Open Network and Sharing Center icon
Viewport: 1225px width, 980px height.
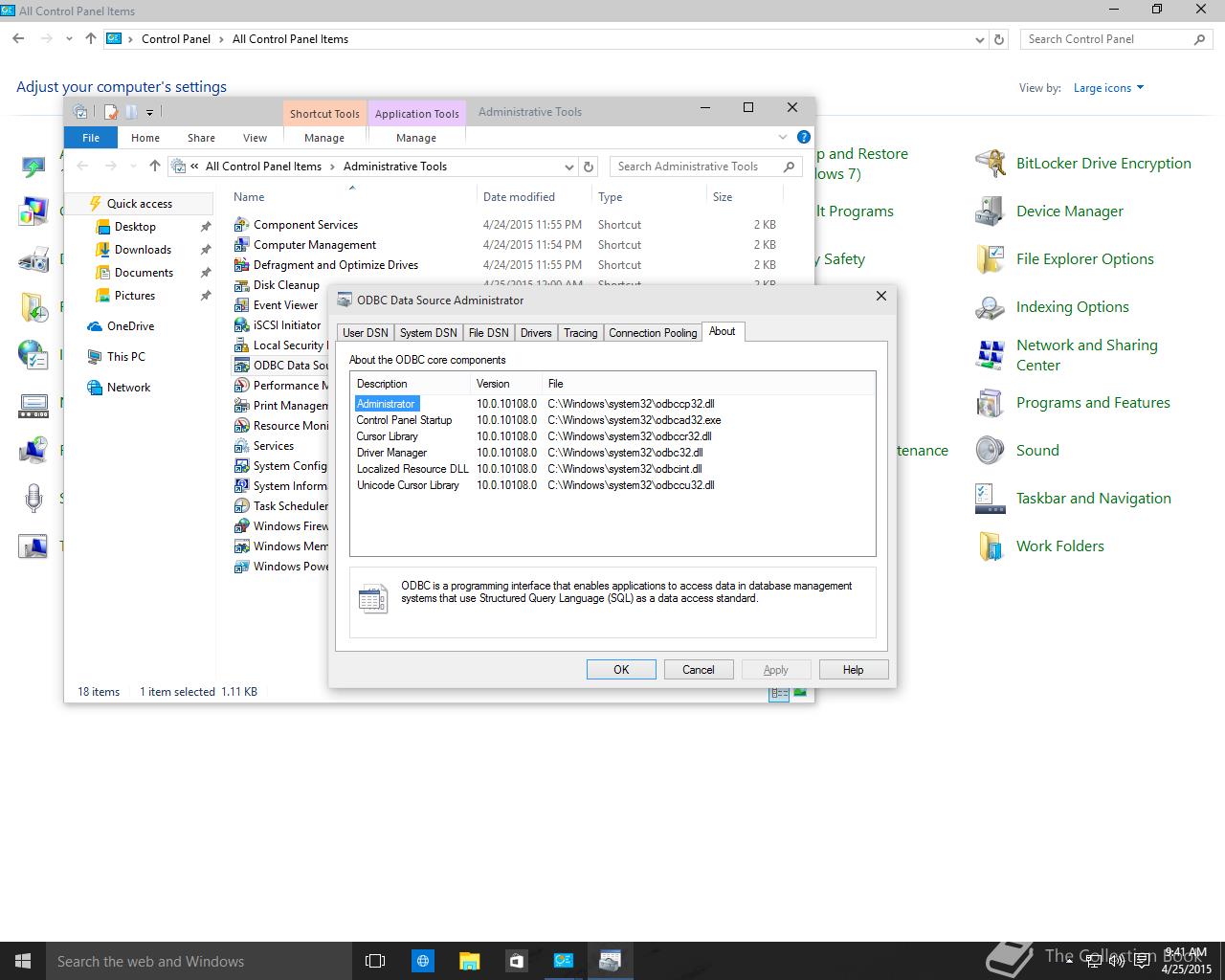(991, 355)
